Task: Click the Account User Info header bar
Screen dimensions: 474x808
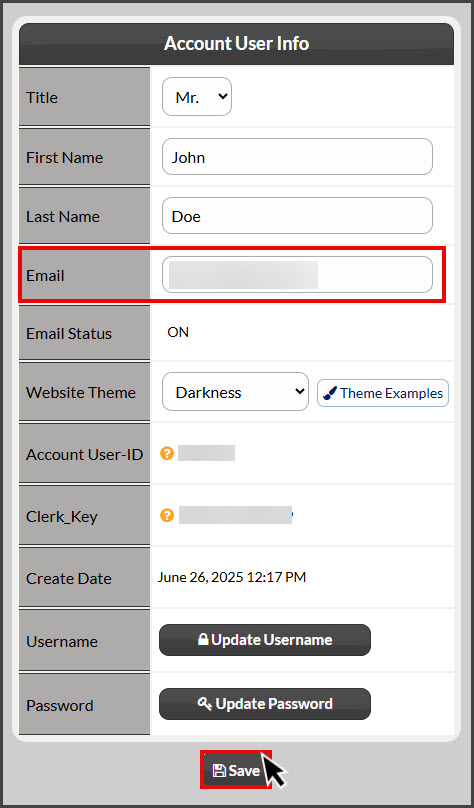Action: point(236,44)
